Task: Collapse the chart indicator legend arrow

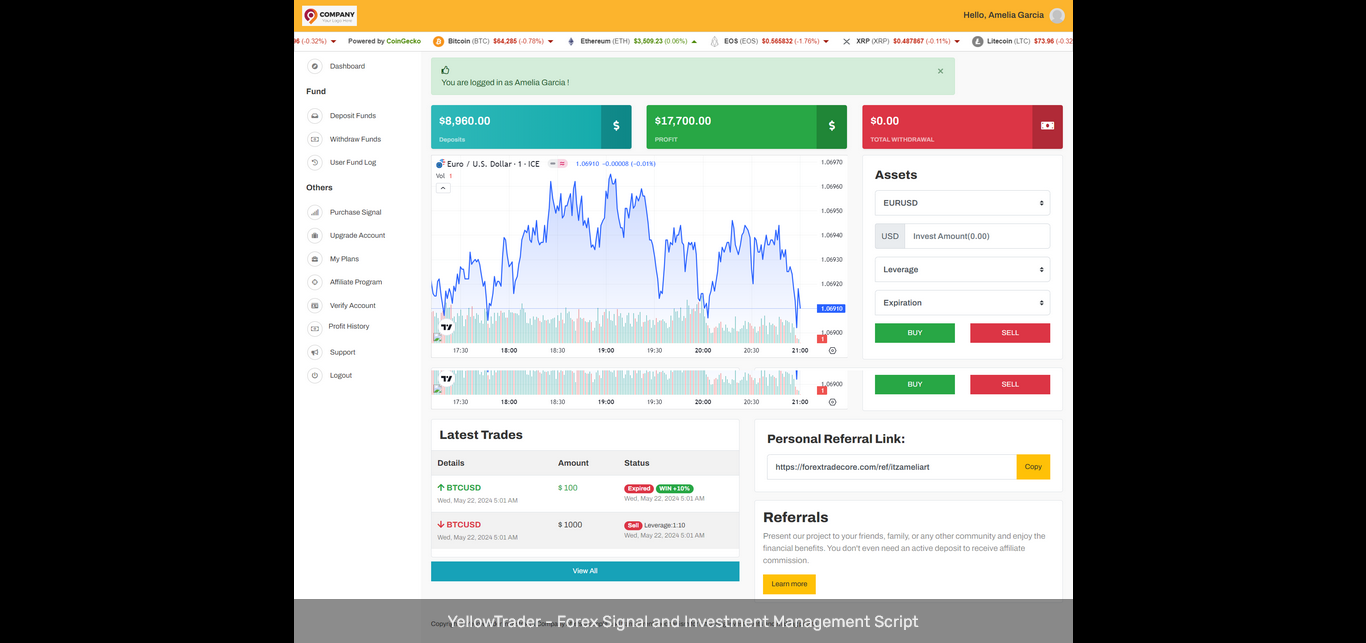Action: (x=443, y=188)
